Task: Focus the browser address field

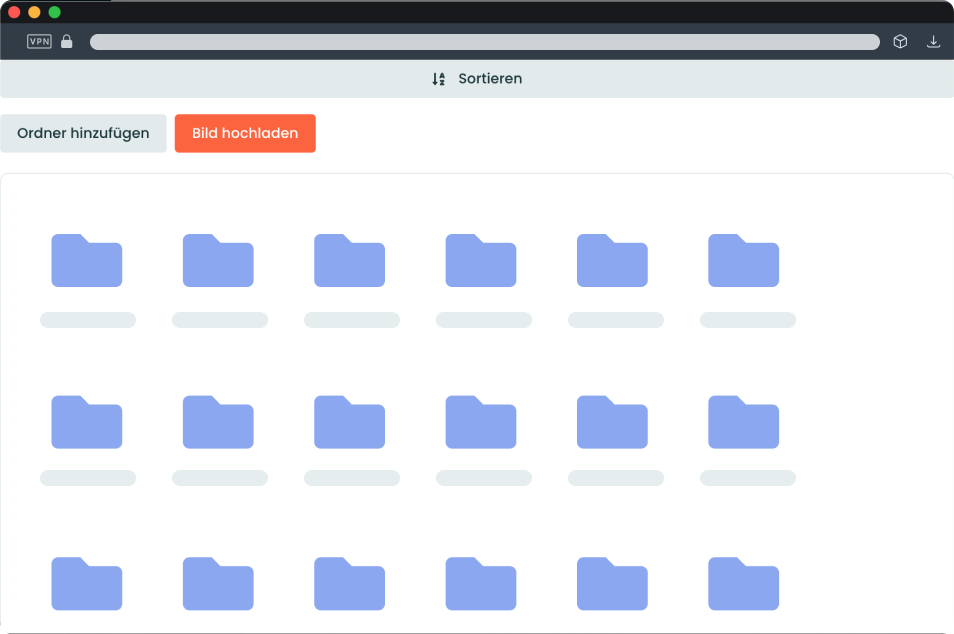Action: (485, 41)
